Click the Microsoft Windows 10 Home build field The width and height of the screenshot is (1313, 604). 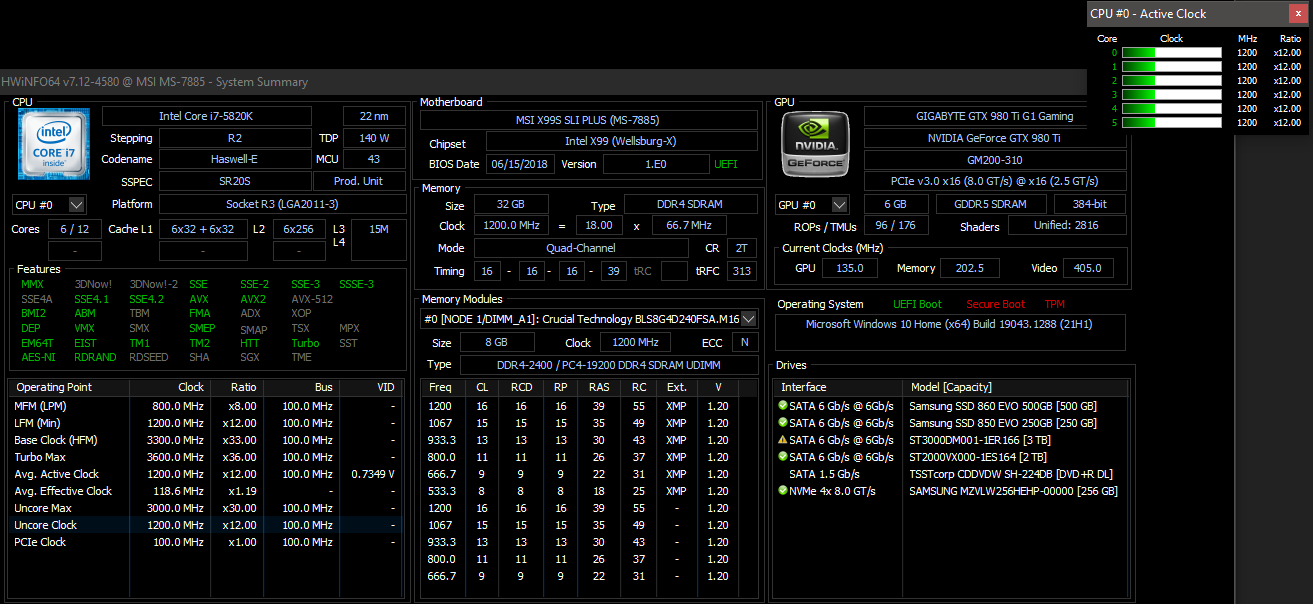(x=951, y=332)
